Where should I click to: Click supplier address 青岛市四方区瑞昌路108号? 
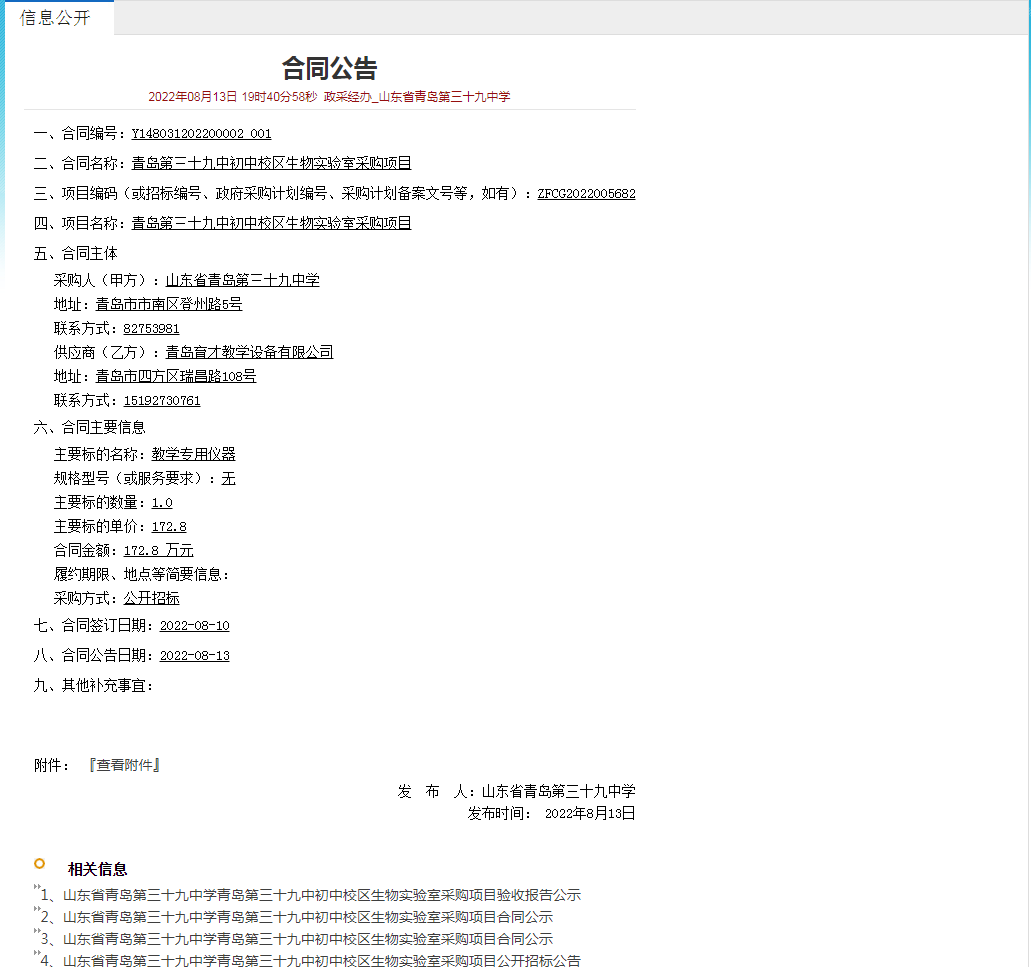[175, 376]
